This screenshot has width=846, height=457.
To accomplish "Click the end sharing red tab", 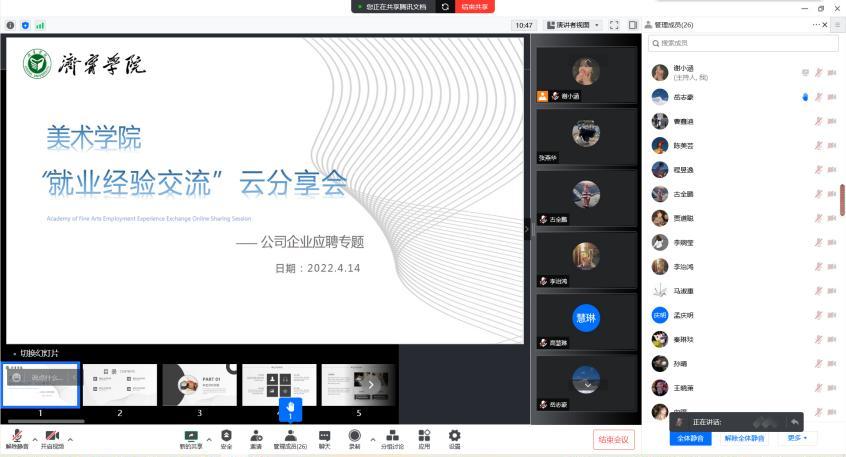I will click(476, 6).
